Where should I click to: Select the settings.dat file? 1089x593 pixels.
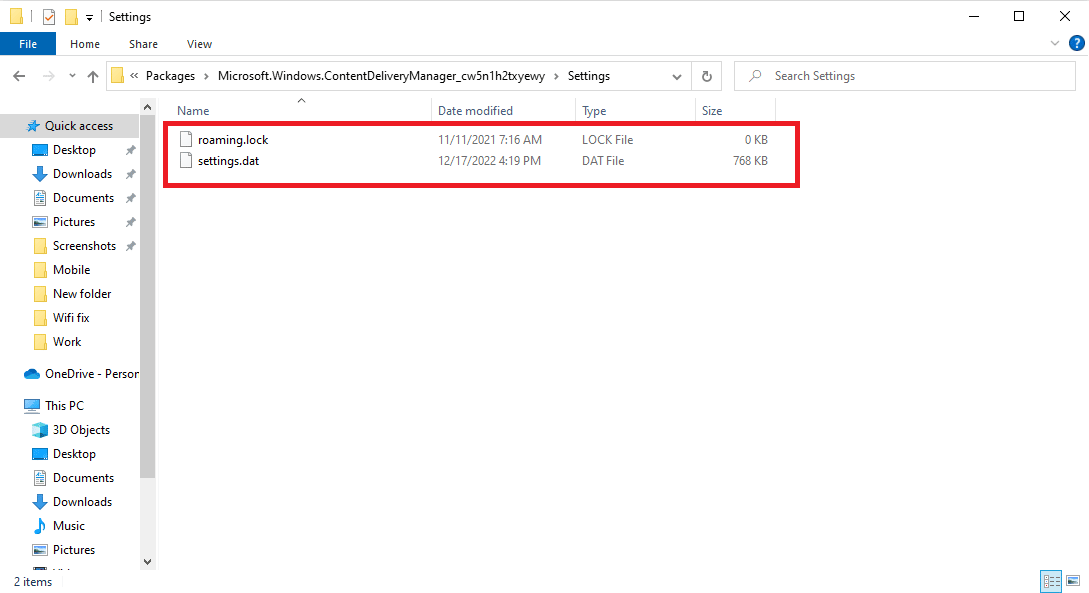coord(228,160)
